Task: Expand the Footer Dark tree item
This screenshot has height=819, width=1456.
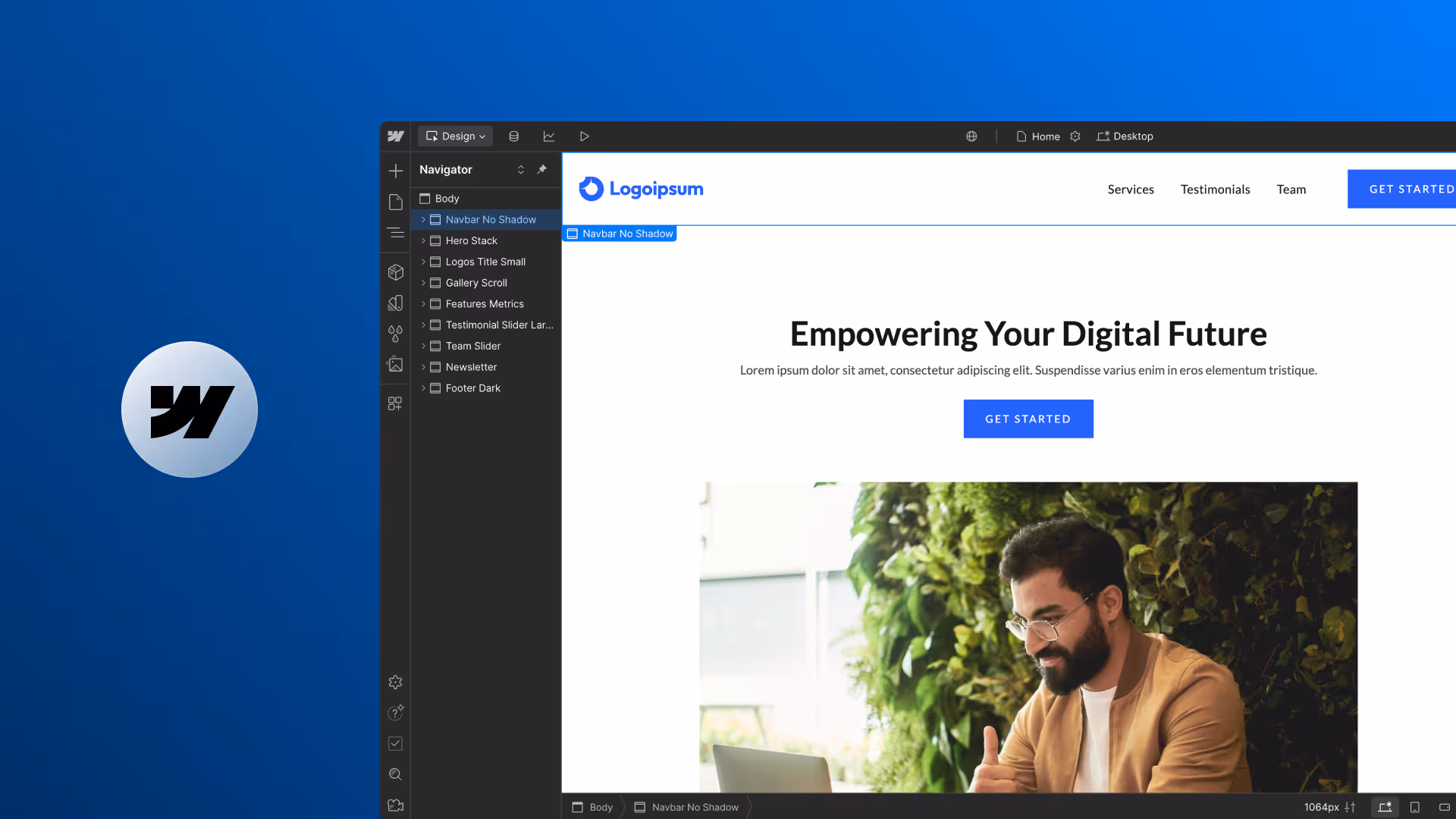Action: 423,388
